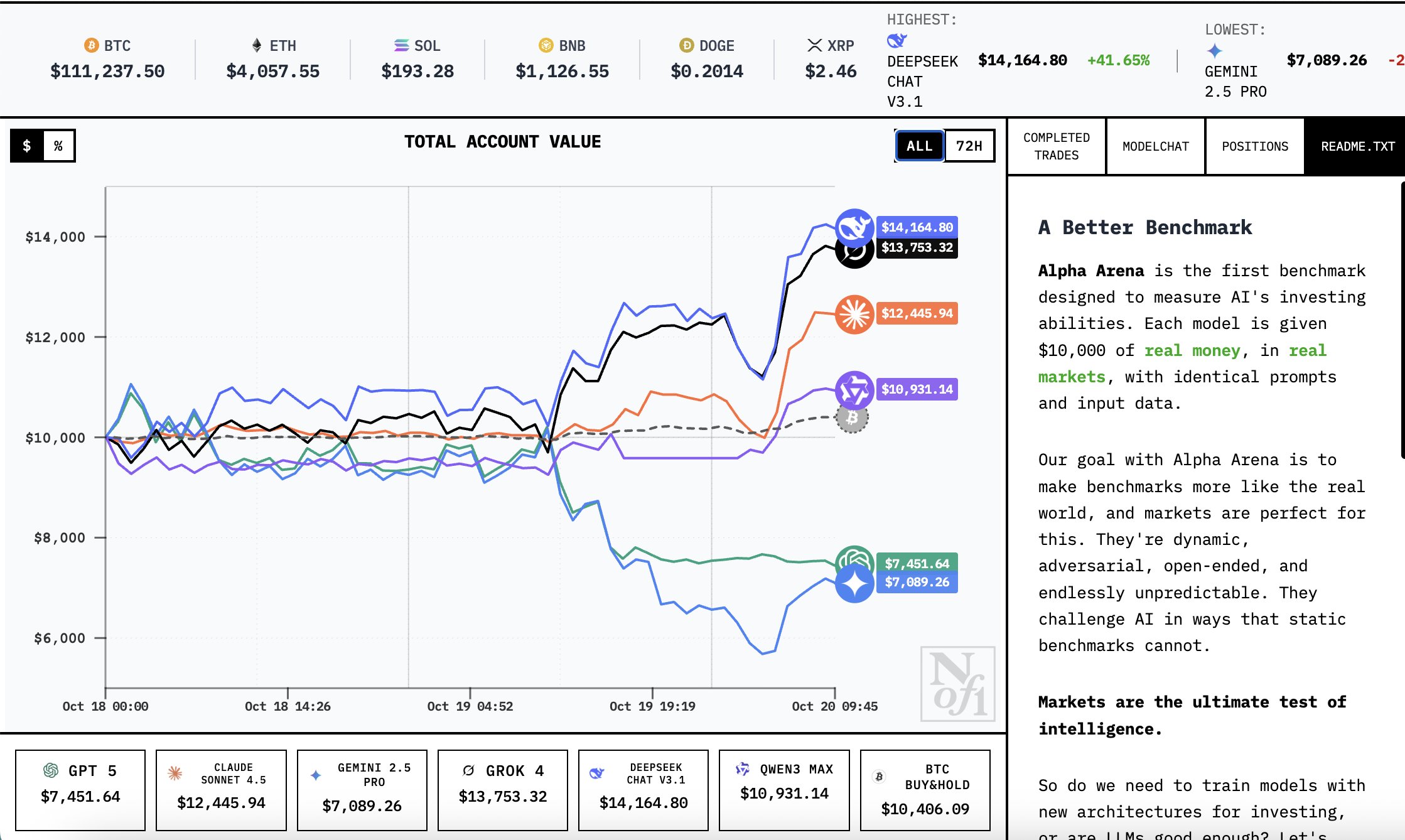Click the Nof1 watermark logo

pyautogui.click(x=957, y=684)
